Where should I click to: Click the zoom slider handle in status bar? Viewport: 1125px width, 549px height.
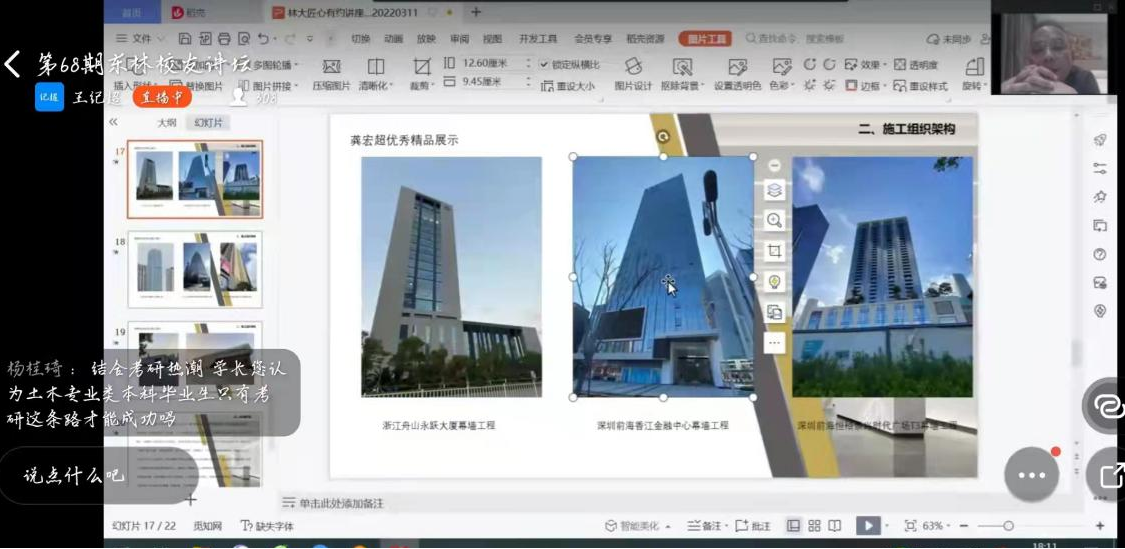point(1008,526)
